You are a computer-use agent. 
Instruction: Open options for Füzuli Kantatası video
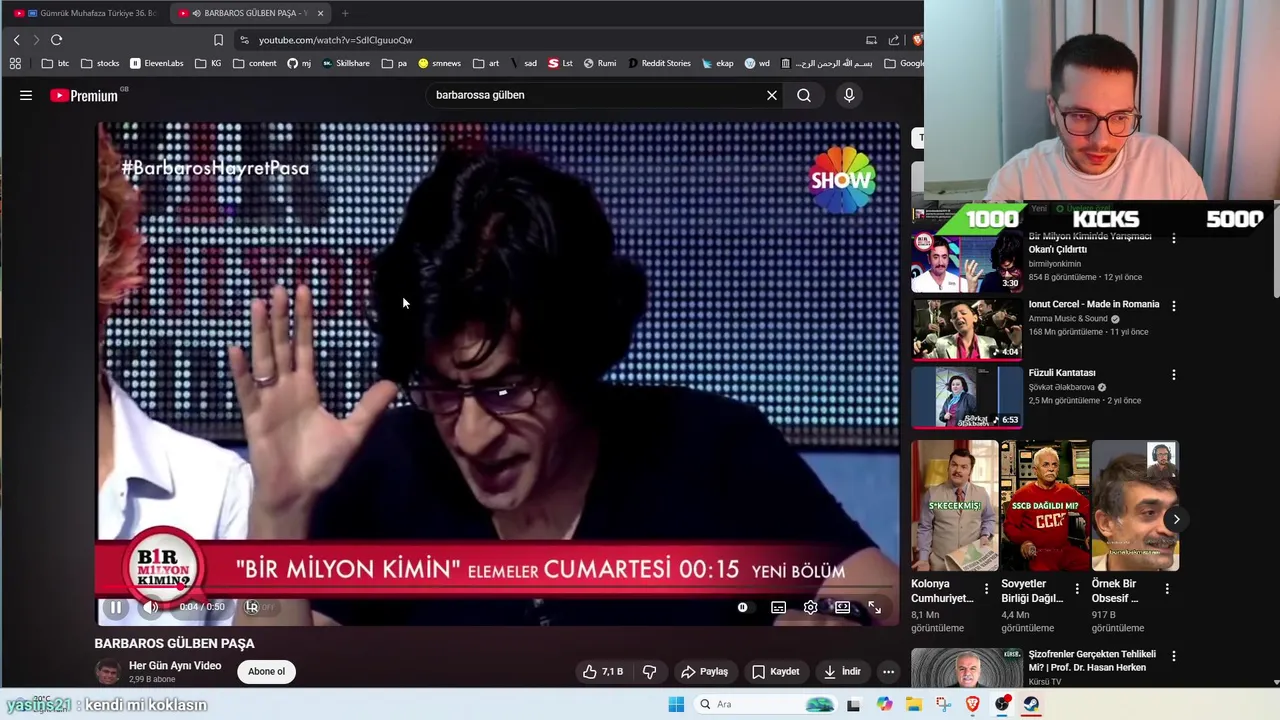1174,374
